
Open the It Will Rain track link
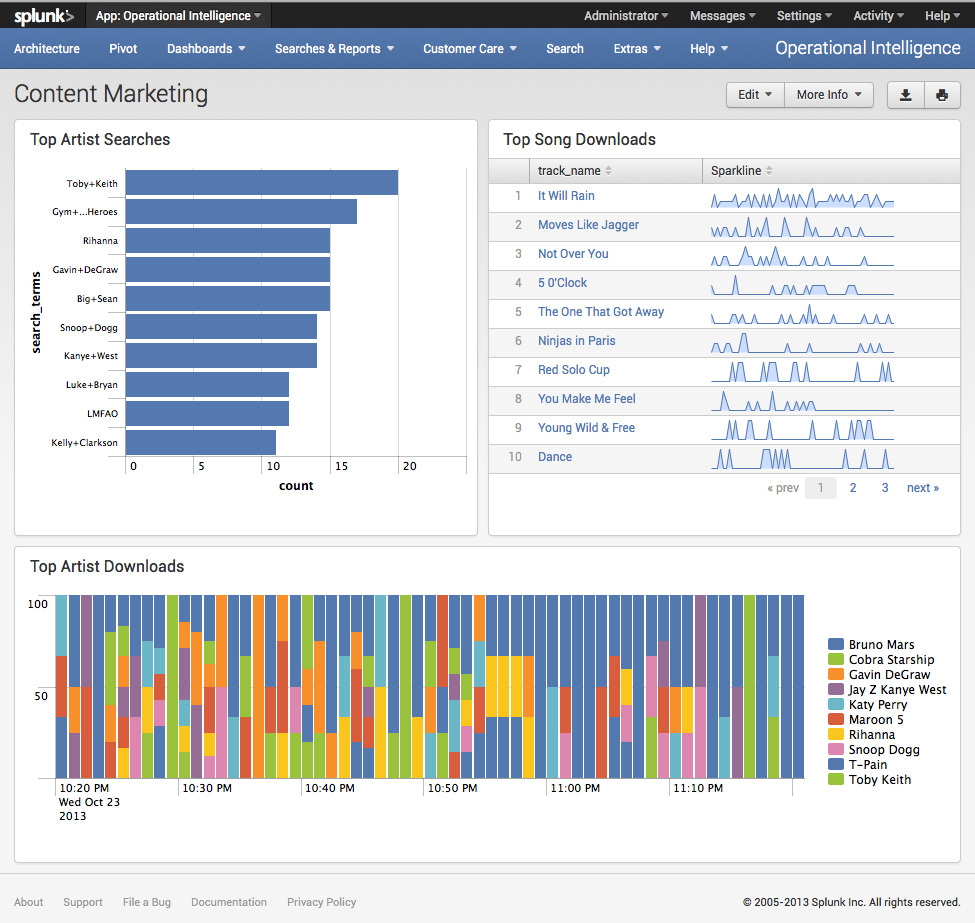coord(566,196)
